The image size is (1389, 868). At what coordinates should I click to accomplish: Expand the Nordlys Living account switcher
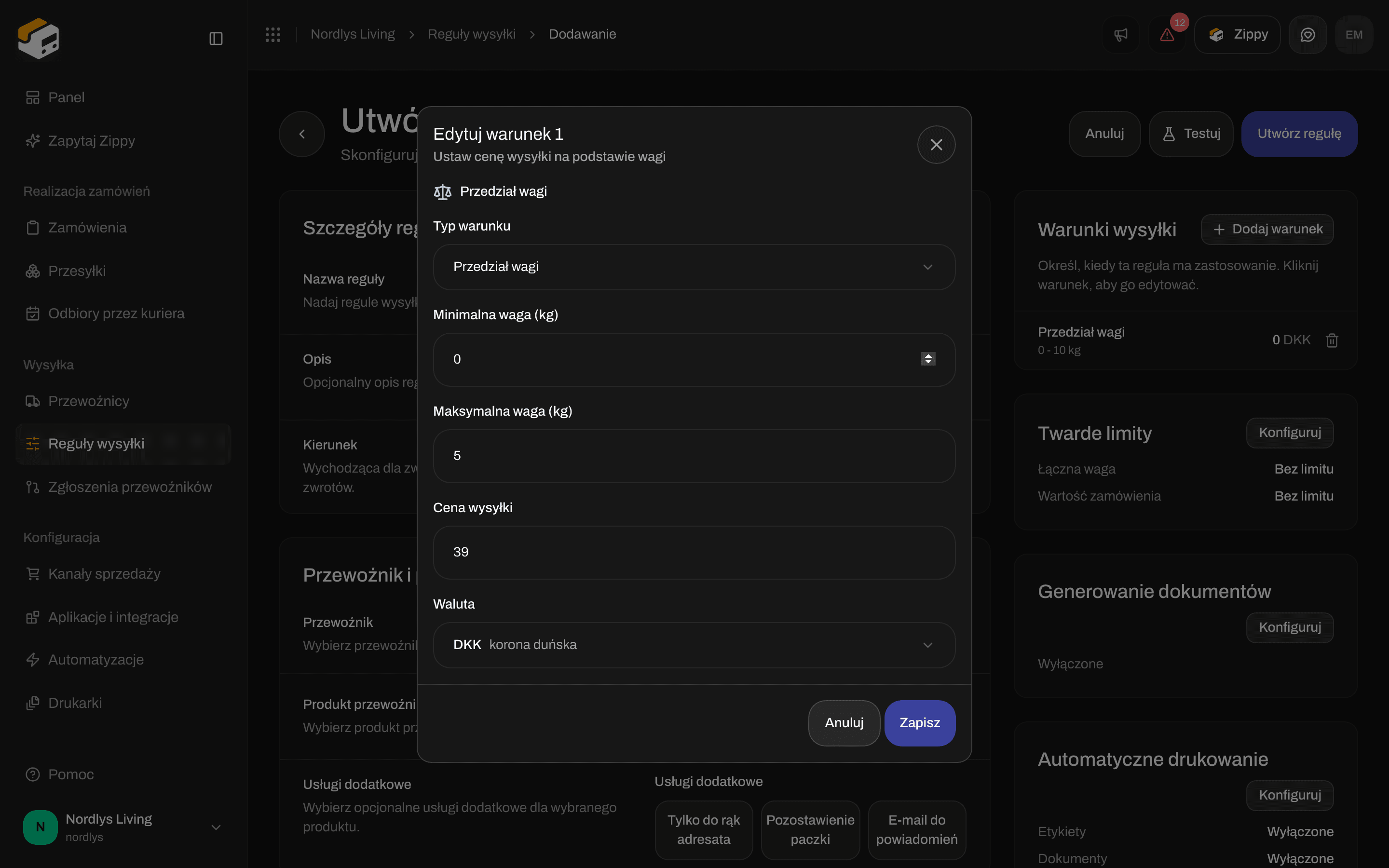(123, 827)
